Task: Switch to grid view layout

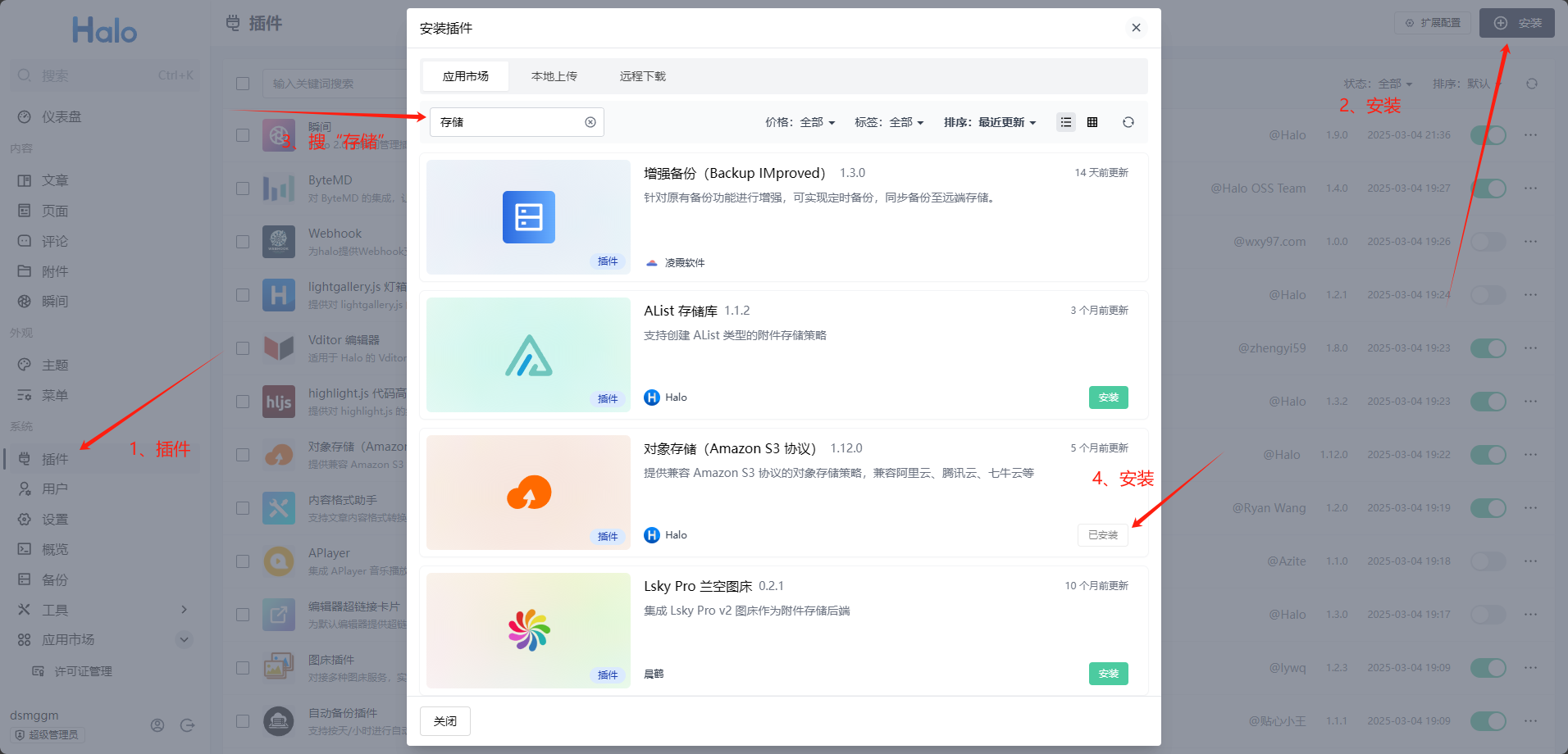Action: [x=1092, y=122]
